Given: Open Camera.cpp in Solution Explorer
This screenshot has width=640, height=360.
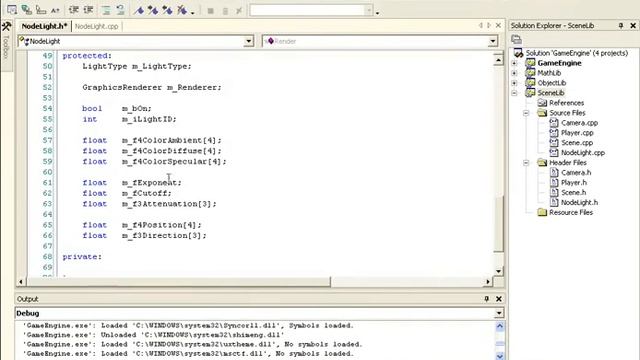Looking at the screenshot, I should (x=579, y=123).
